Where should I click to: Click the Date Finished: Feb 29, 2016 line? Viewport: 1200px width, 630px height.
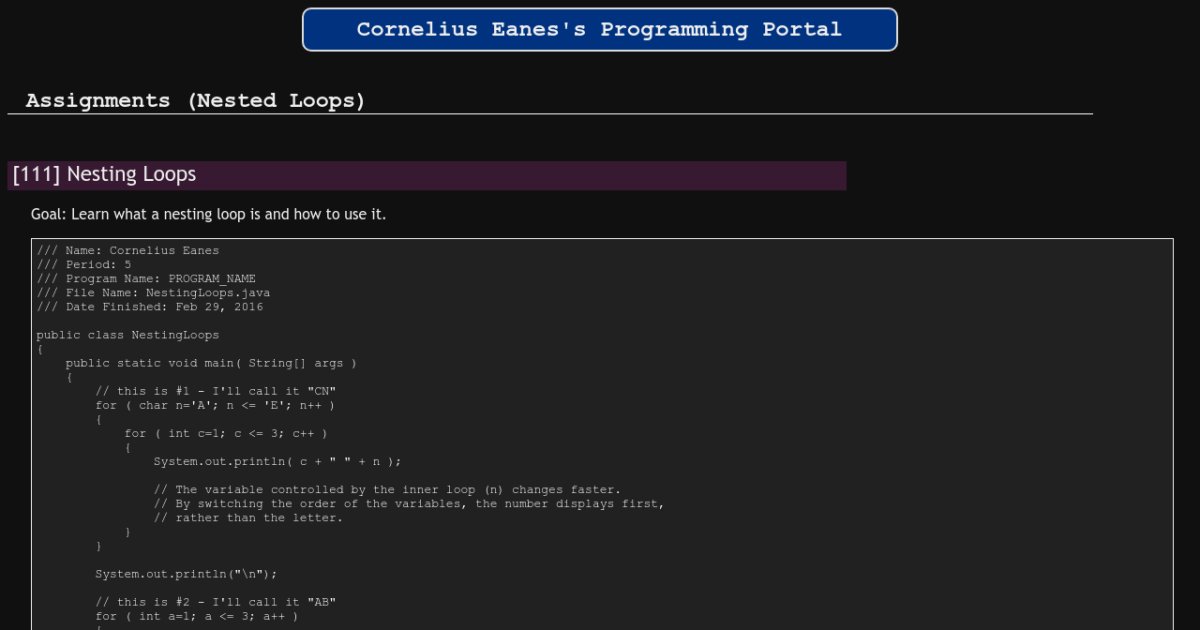click(x=150, y=307)
